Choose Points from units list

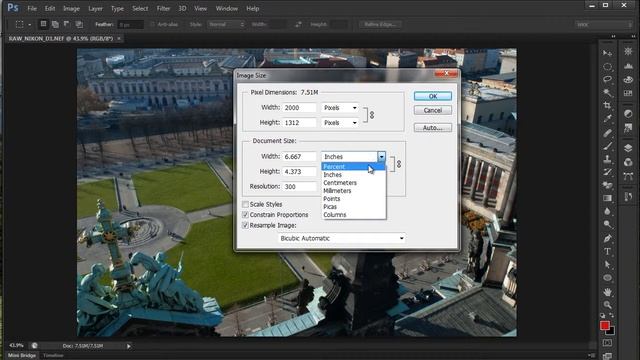click(353, 199)
